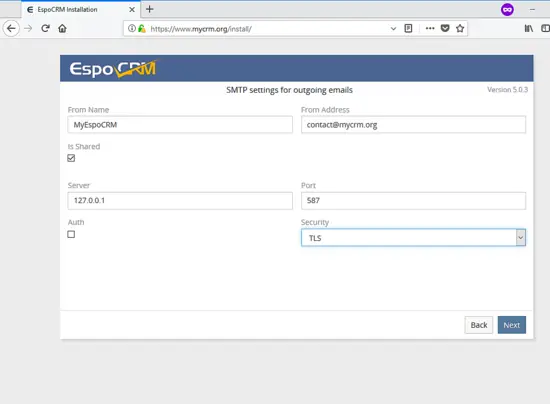
Task: Close the EspoCRM Installation tab
Action: 132,9
